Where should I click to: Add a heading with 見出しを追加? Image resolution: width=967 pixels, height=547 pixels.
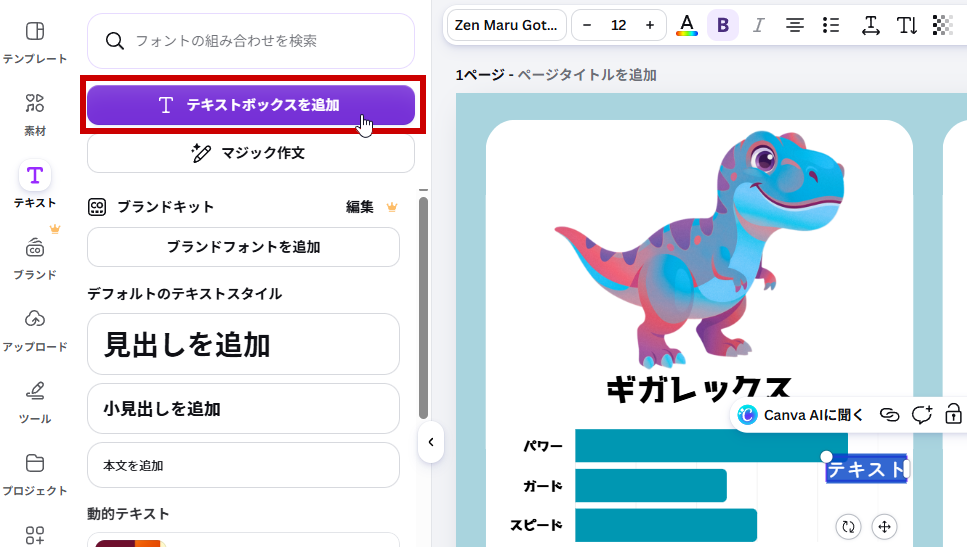(244, 344)
